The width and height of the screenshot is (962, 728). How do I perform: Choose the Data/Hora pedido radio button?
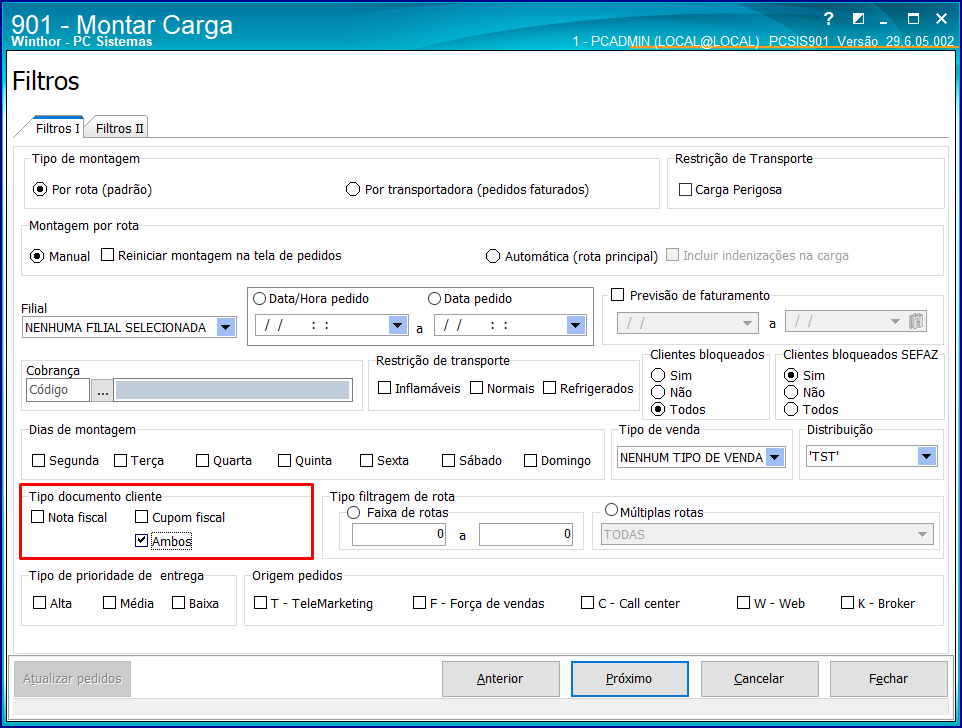[260, 299]
